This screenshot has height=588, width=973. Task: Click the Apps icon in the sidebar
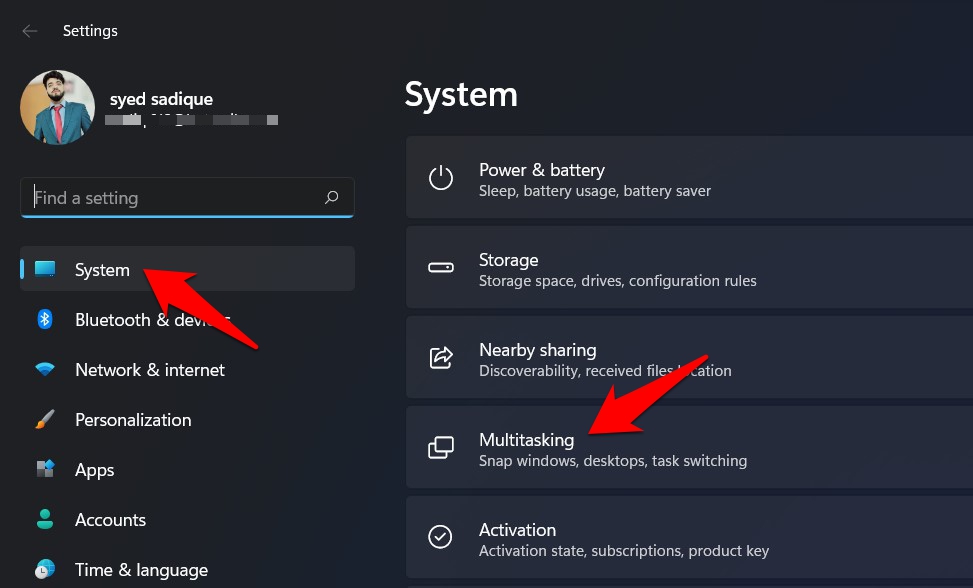(x=44, y=469)
